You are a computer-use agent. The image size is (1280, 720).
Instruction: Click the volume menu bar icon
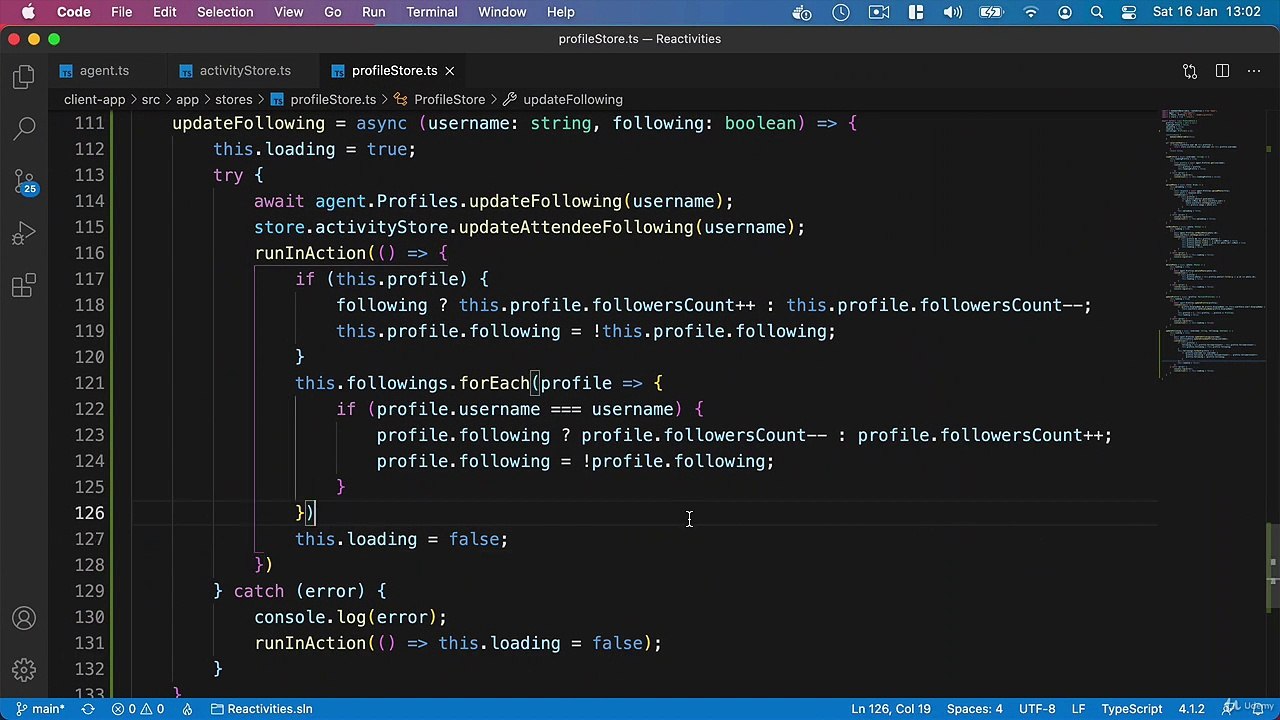953,12
